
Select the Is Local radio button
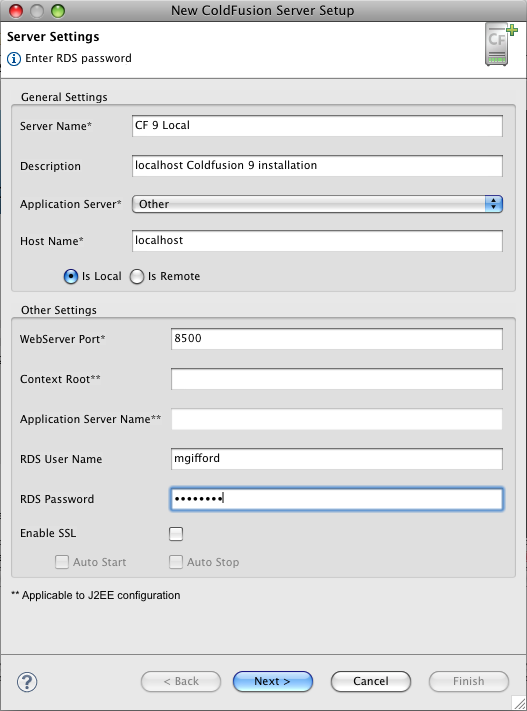pos(71,276)
